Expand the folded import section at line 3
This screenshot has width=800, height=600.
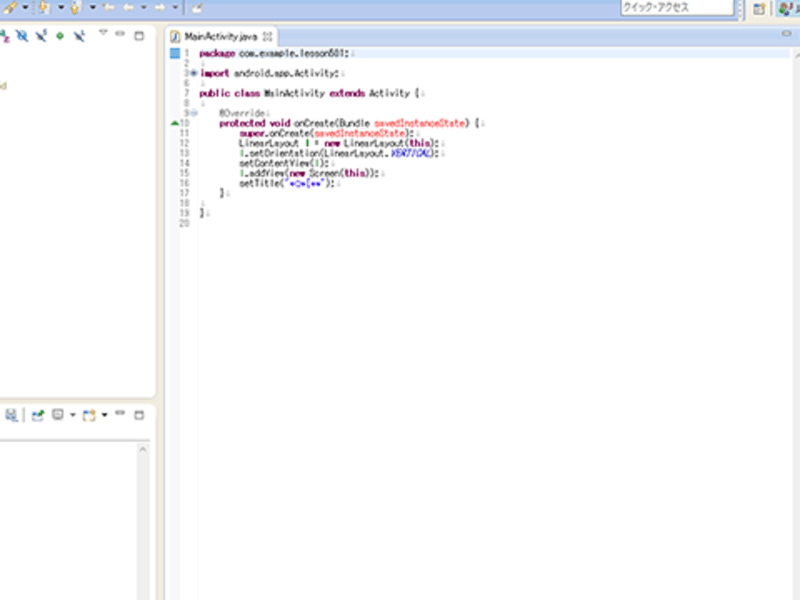pos(192,73)
